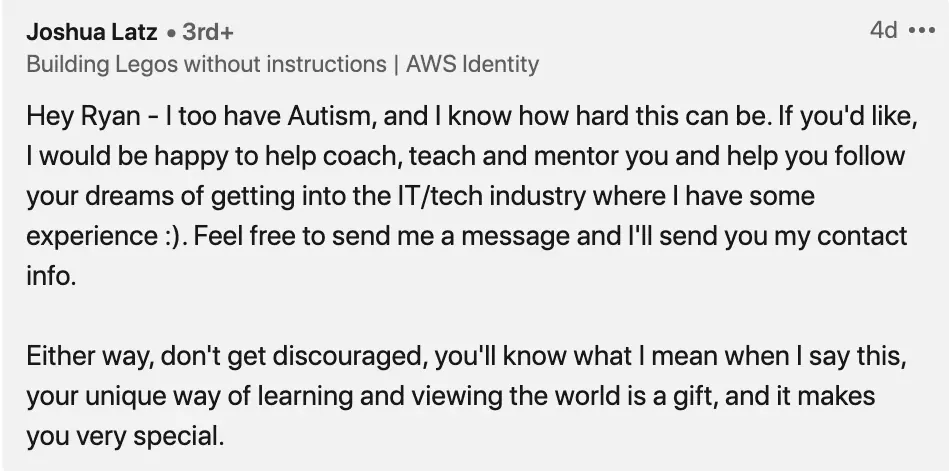Click "AWS Identity" in the commenter headline
949x471 pixels.
pos(472,65)
